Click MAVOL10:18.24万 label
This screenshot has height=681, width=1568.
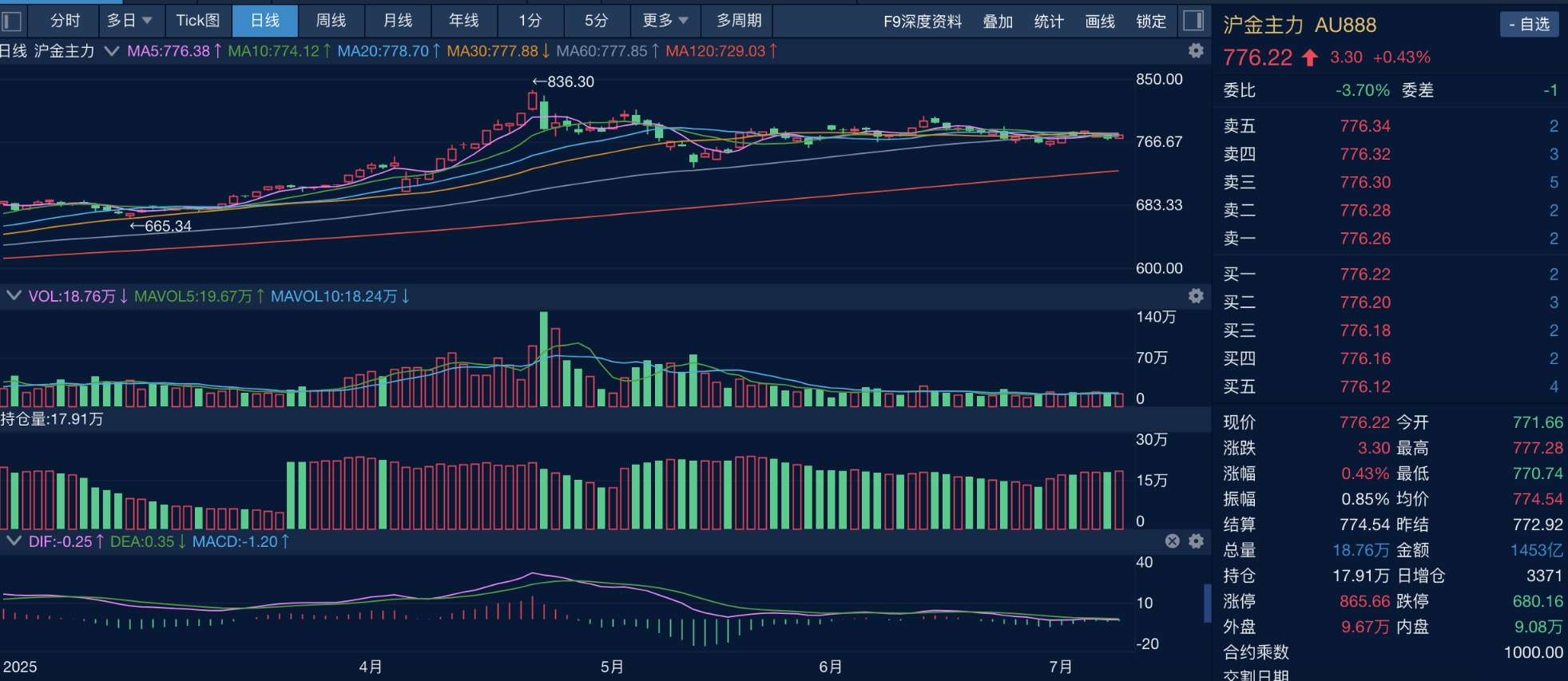coord(340,296)
